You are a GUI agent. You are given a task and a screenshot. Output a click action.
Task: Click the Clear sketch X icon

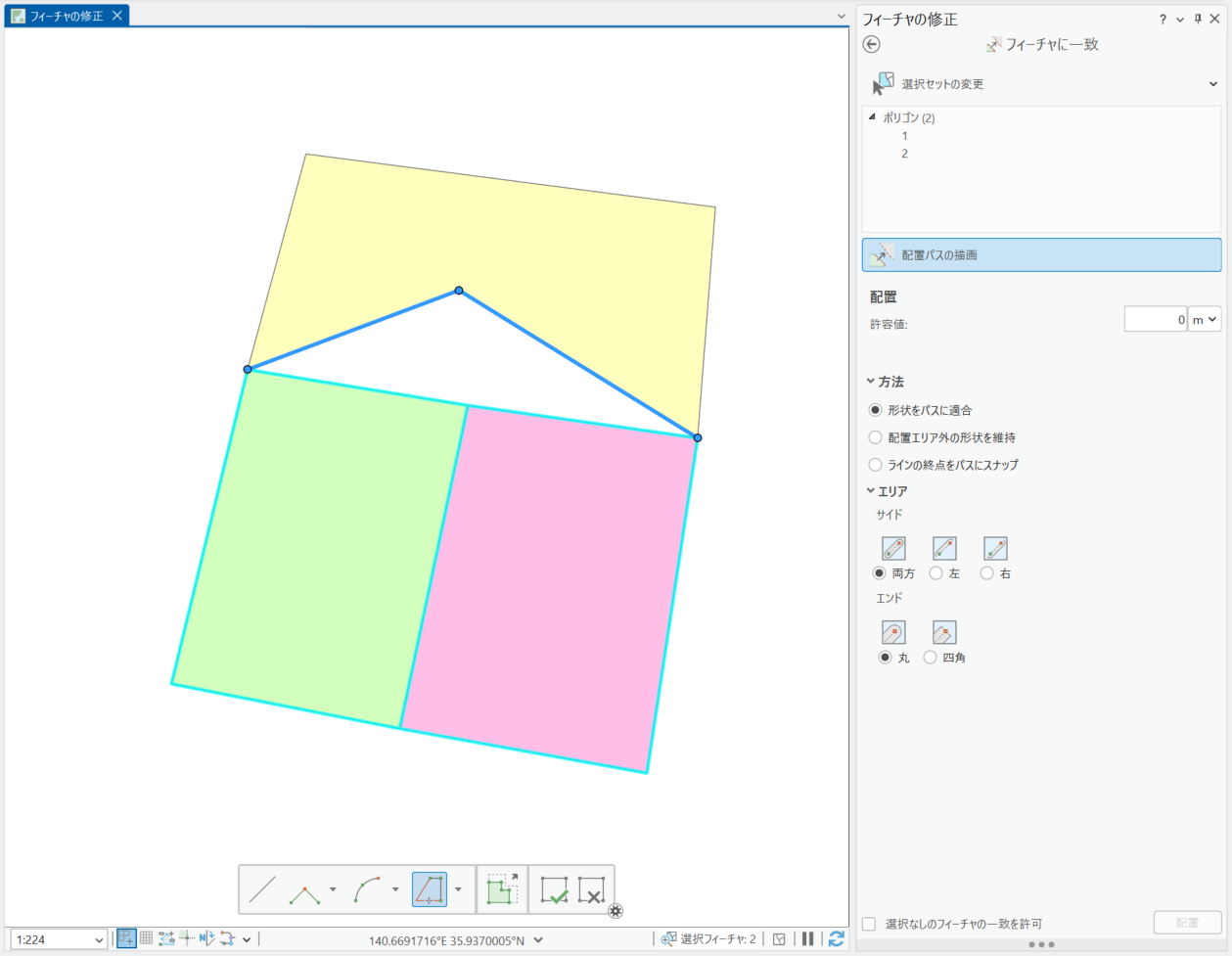(591, 889)
